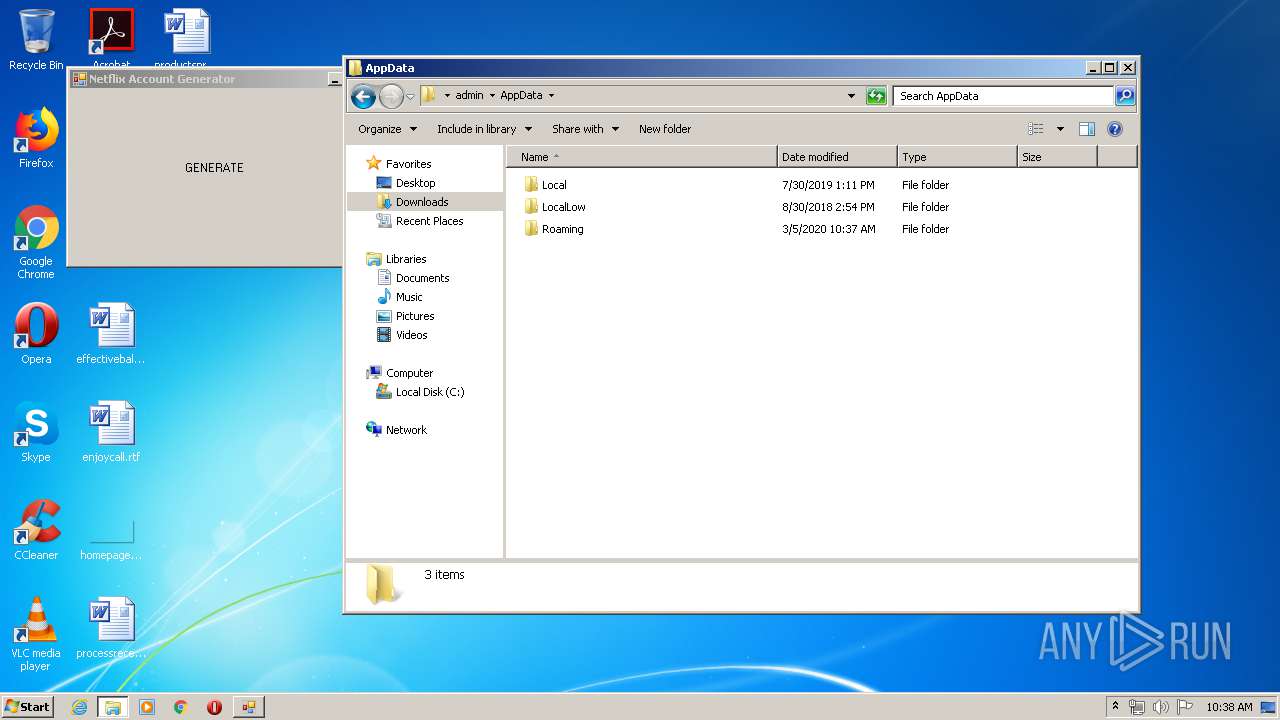Open the address bar history dropdown
Image resolution: width=1280 pixels, height=720 pixels.
851,96
